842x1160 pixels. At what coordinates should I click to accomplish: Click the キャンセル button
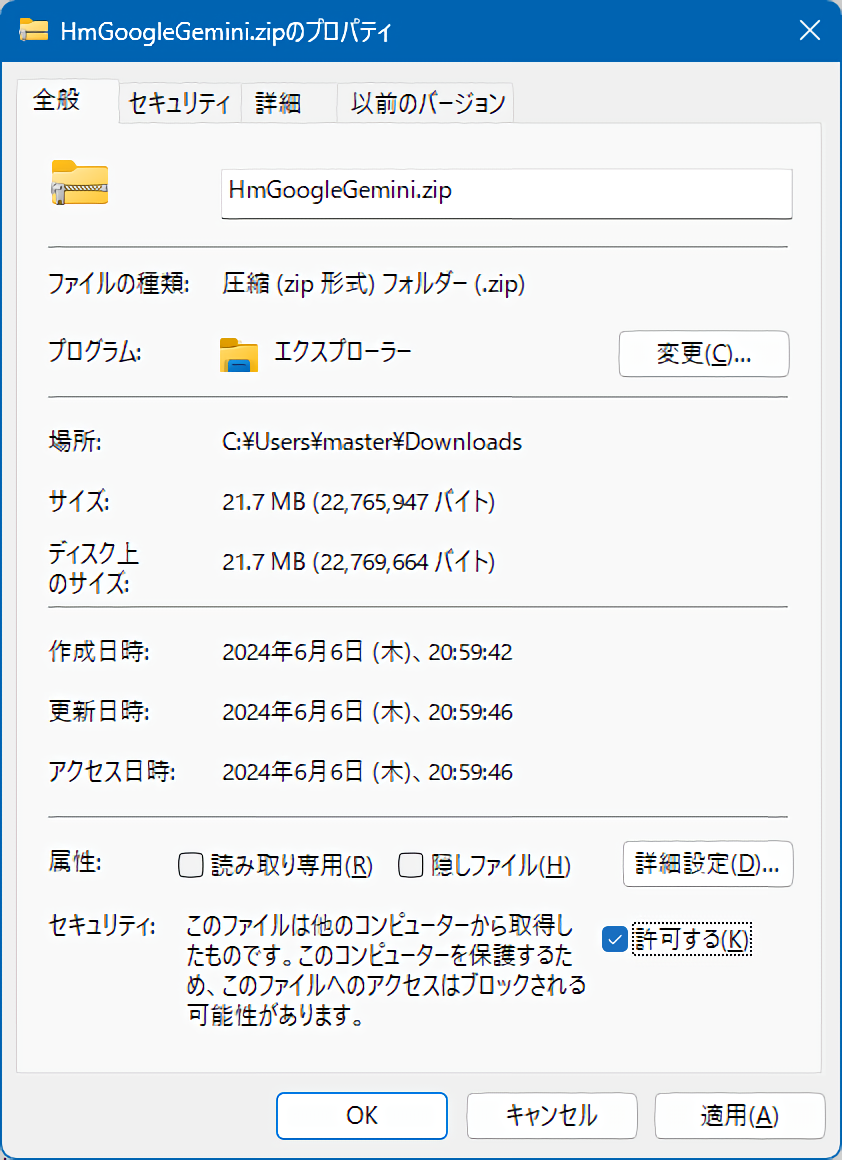click(x=551, y=1115)
